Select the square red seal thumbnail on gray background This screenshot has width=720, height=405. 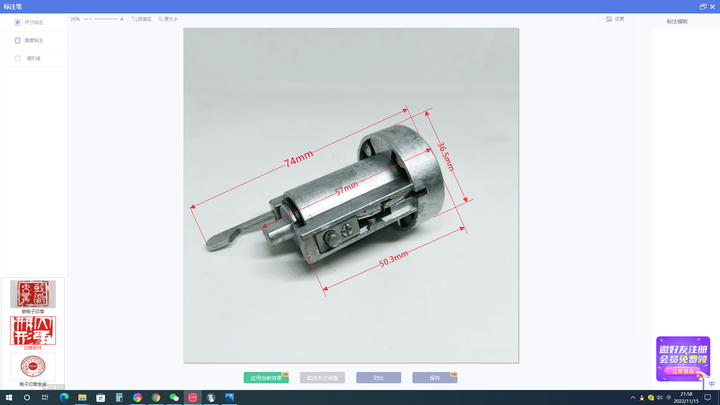(33, 294)
